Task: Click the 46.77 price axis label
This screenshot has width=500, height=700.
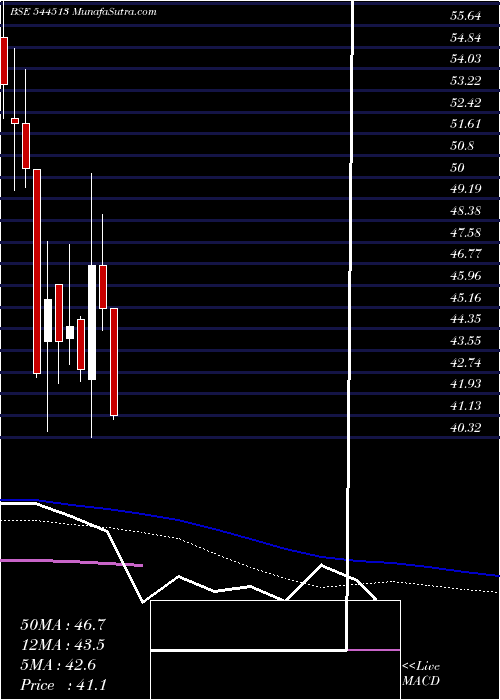Action: point(466,254)
